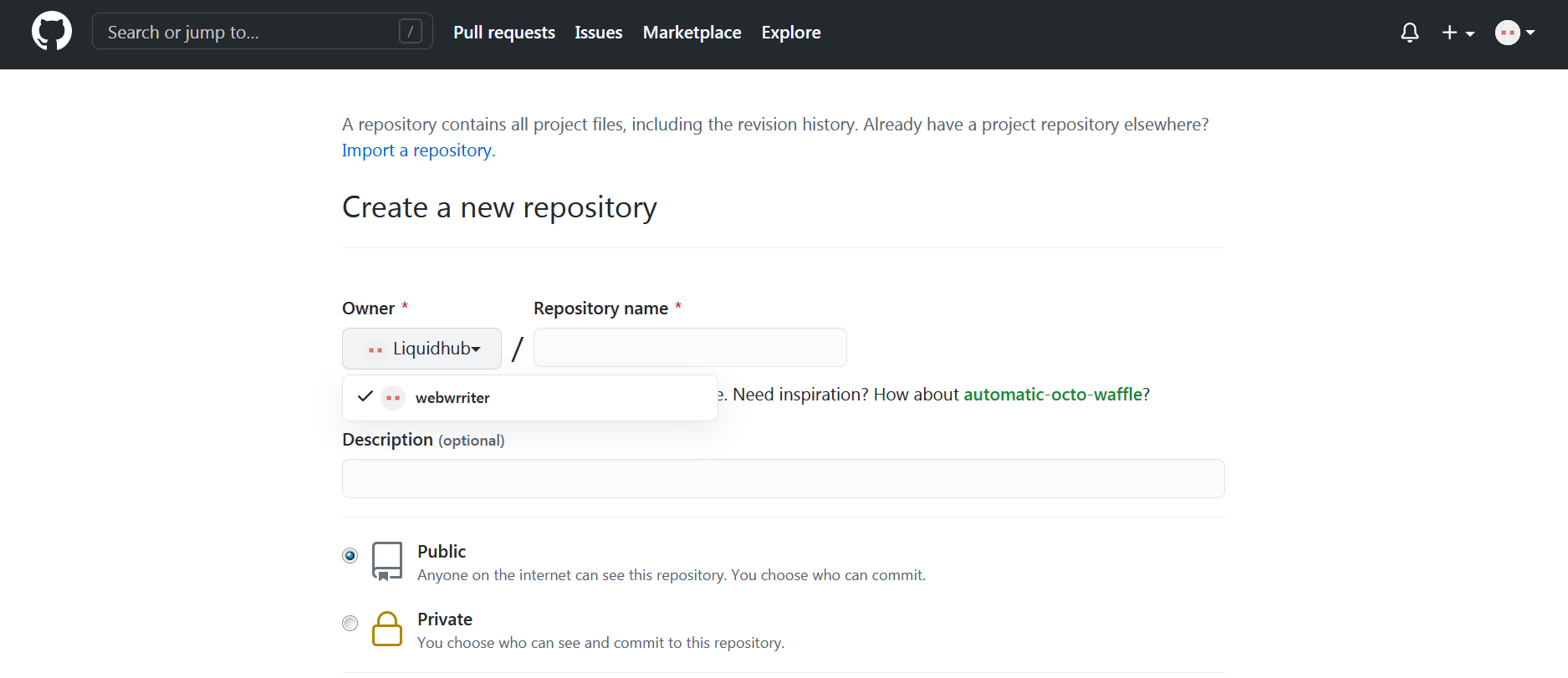This screenshot has width=1568, height=678.
Task: Click the Private lock icon
Action: [x=387, y=629]
